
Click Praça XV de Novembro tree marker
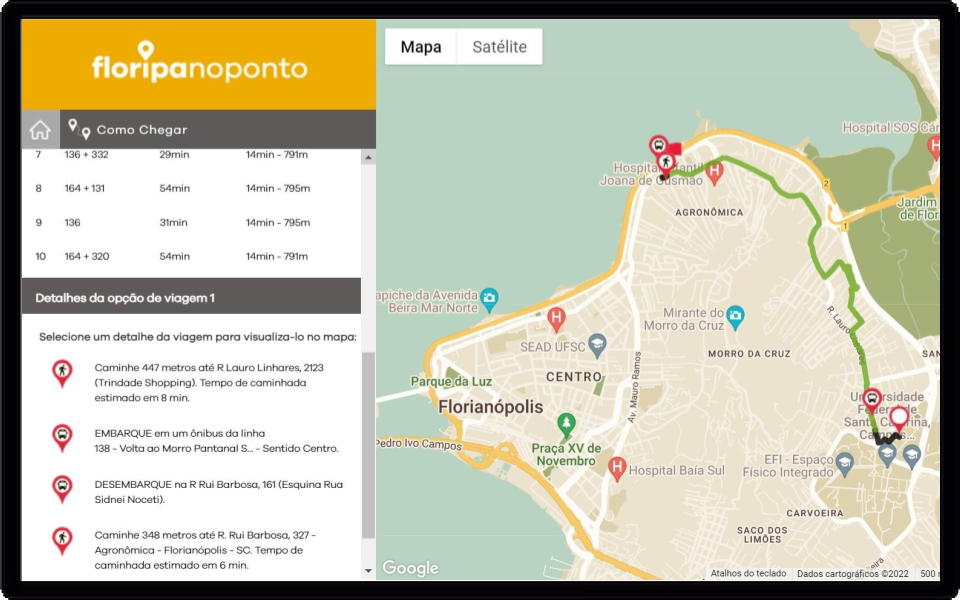(566, 424)
